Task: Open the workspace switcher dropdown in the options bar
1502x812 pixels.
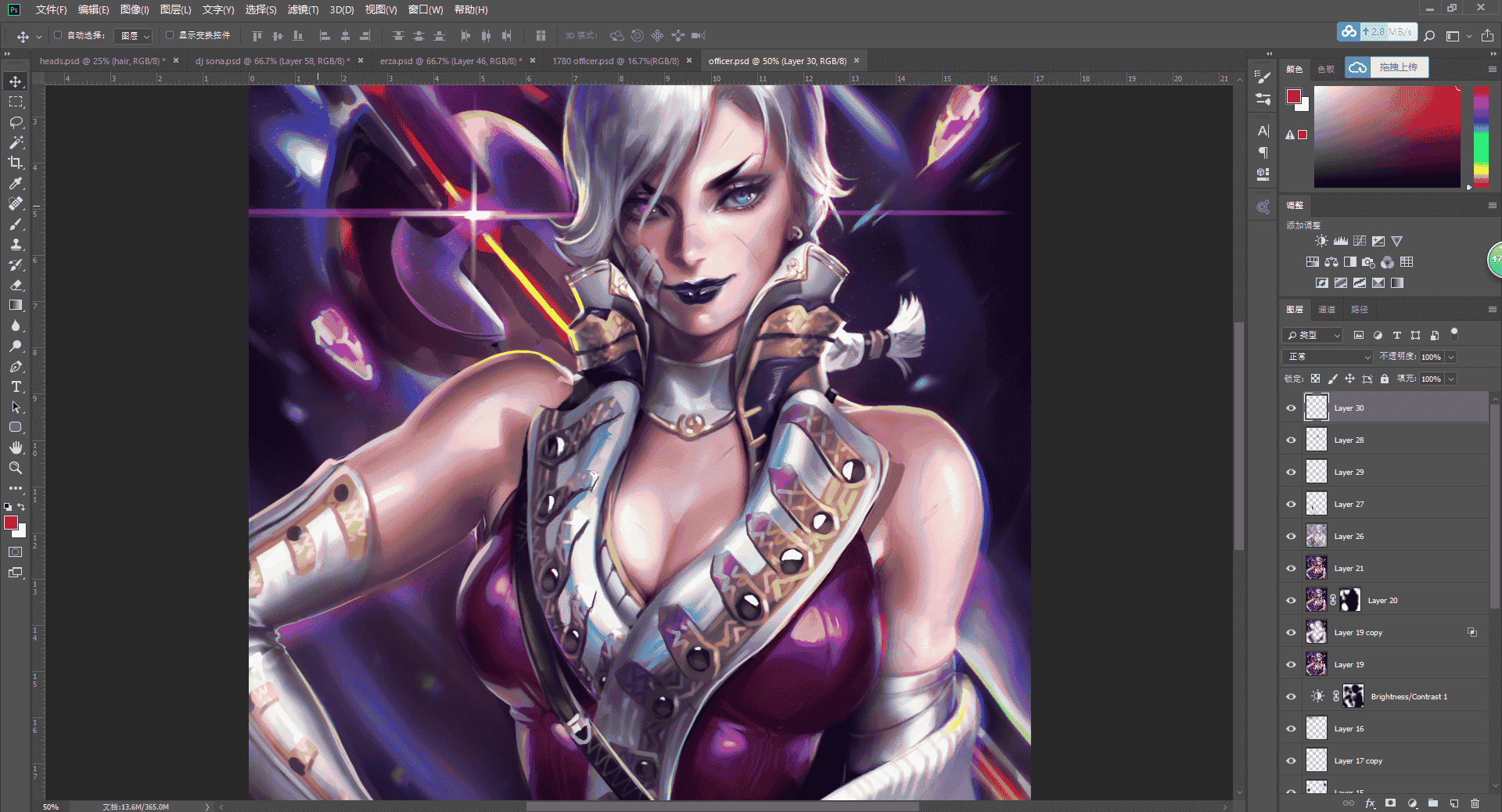Action: [1458, 36]
